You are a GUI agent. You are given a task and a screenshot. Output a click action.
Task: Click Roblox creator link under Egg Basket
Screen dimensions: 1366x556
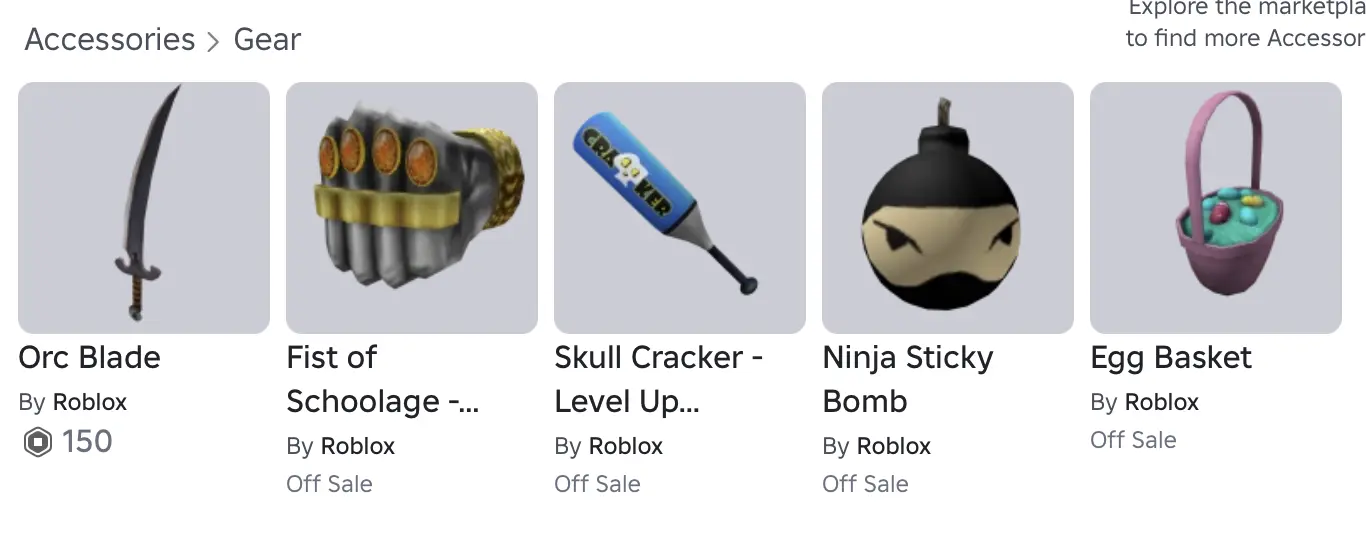(1162, 402)
